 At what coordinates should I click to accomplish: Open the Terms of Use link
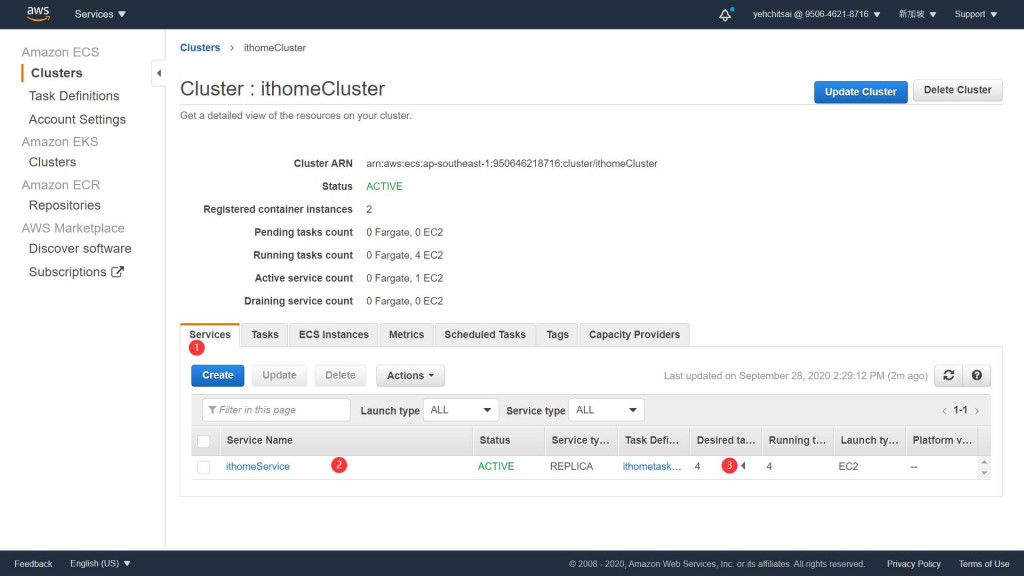coord(984,564)
